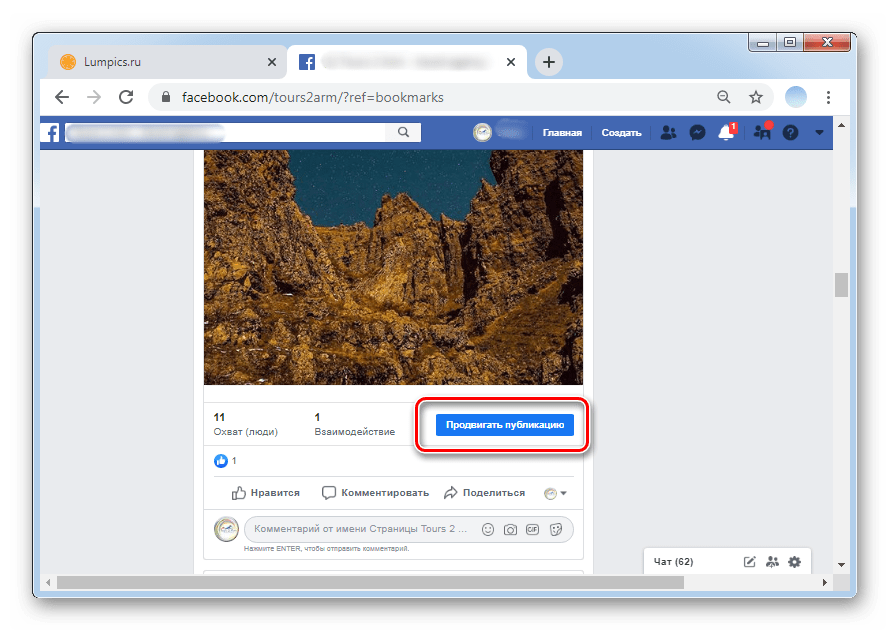Add a GIF to the comment

tap(532, 529)
